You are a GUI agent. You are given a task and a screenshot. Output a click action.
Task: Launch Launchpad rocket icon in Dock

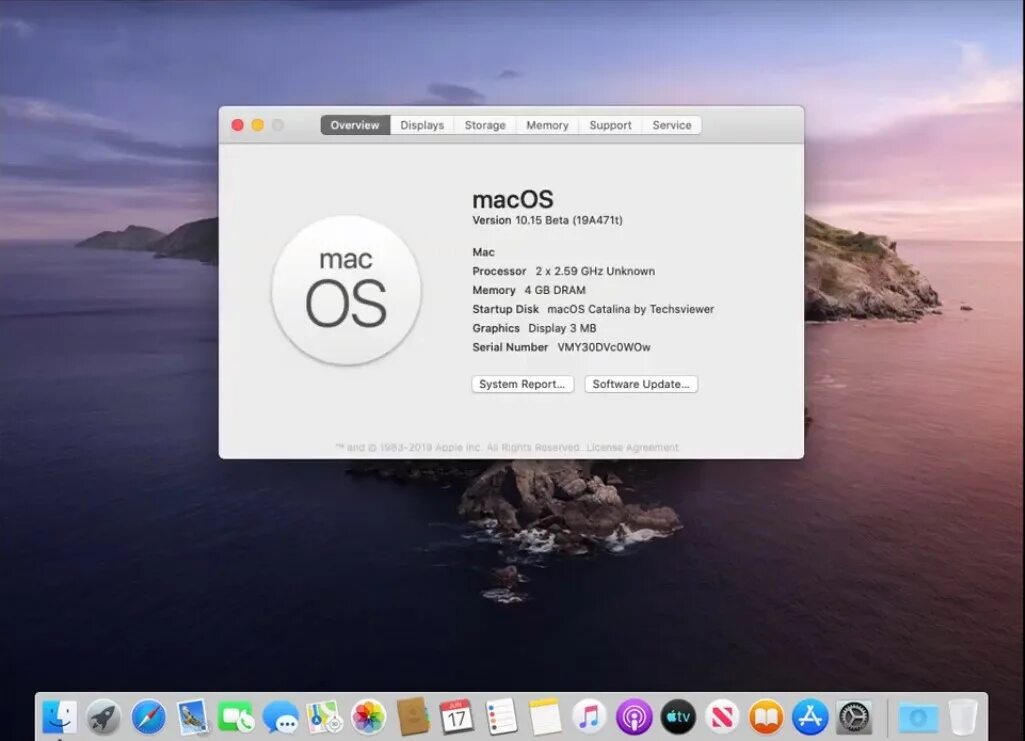point(104,717)
